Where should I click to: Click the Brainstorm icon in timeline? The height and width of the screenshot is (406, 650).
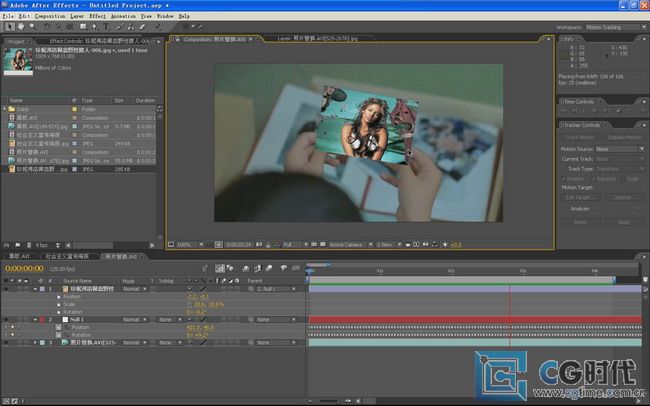click(284, 269)
